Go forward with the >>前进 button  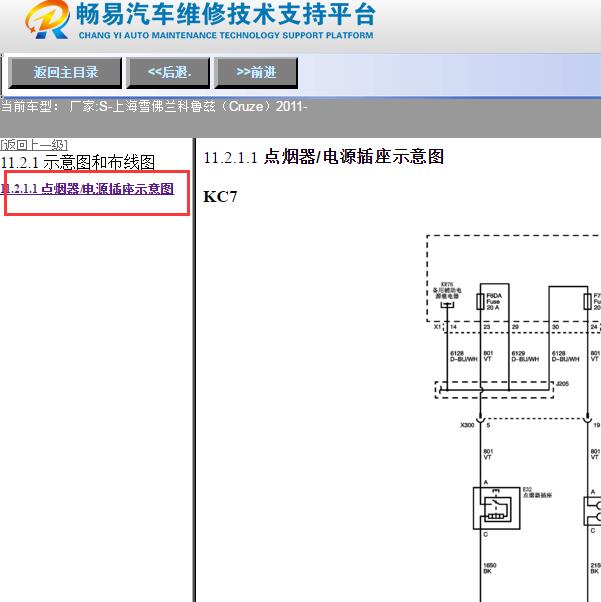(256, 73)
